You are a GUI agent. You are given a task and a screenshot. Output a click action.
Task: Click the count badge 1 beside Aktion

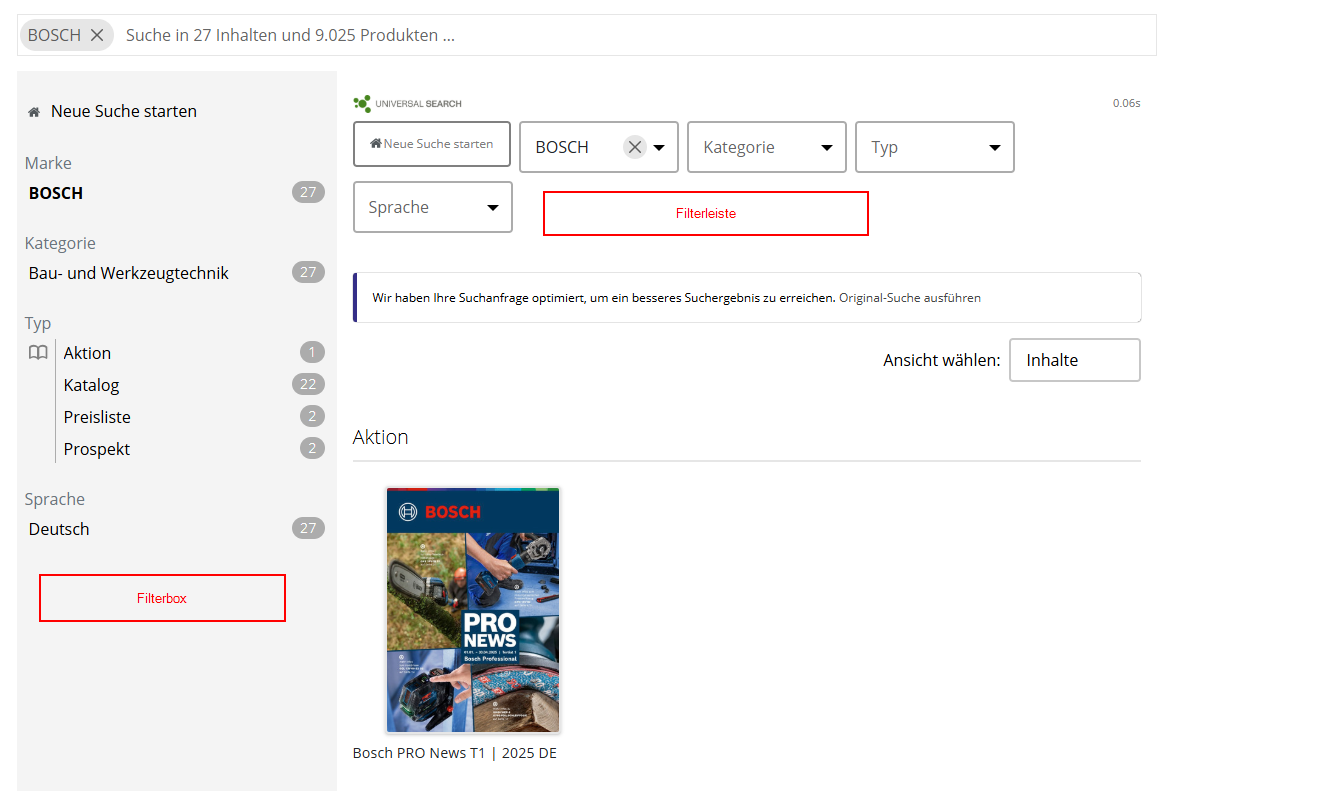pyautogui.click(x=312, y=352)
